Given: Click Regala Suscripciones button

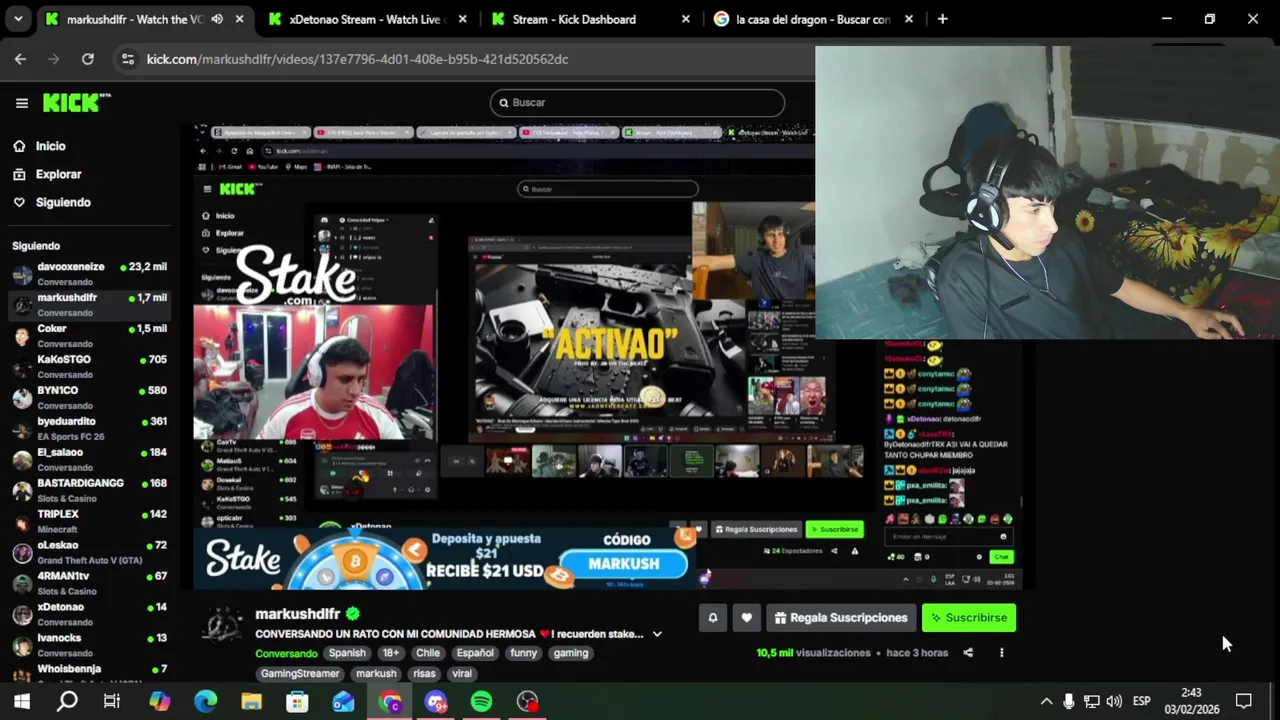Looking at the screenshot, I should [x=841, y=618].
